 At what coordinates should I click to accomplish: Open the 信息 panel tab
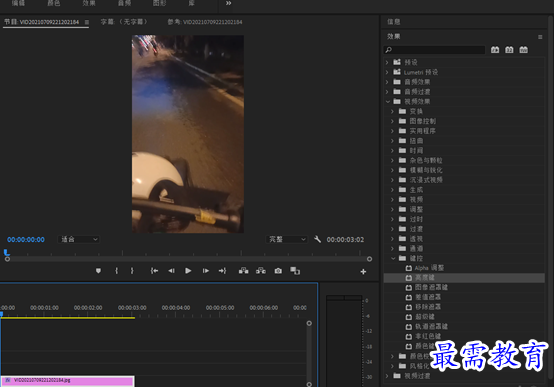[394, 22]
